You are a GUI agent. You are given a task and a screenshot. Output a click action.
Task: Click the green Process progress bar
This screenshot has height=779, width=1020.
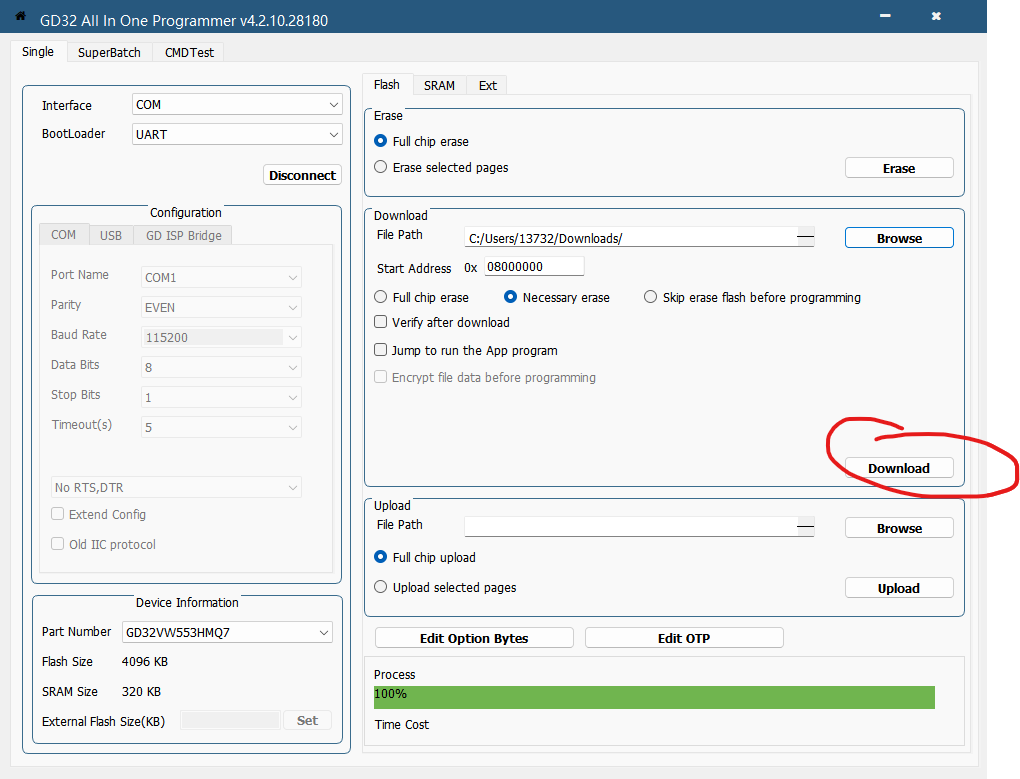click(654, 697)
